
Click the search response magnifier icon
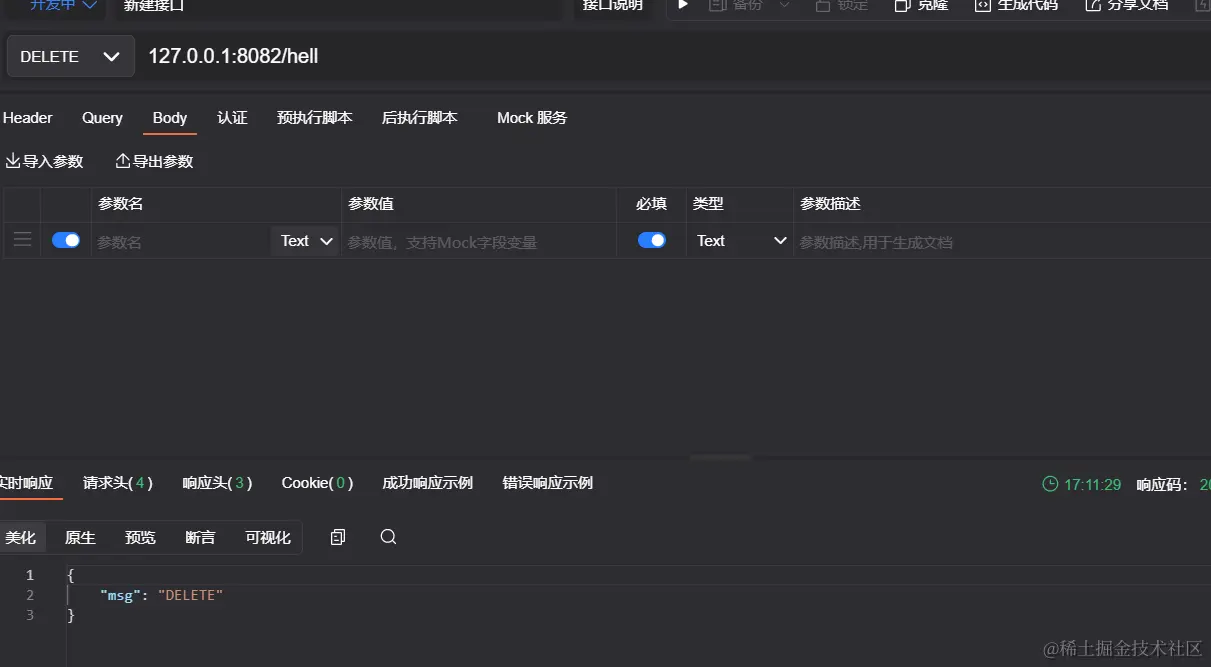(x=389, y=537)
